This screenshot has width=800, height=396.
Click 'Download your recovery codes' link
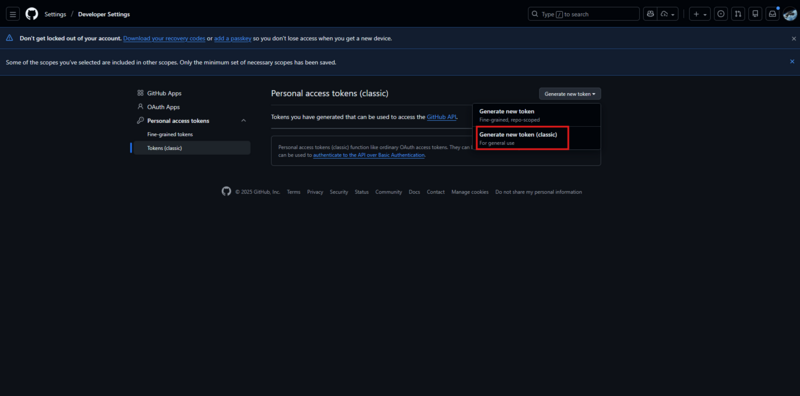pyautogui.click(x=164, y=38)
